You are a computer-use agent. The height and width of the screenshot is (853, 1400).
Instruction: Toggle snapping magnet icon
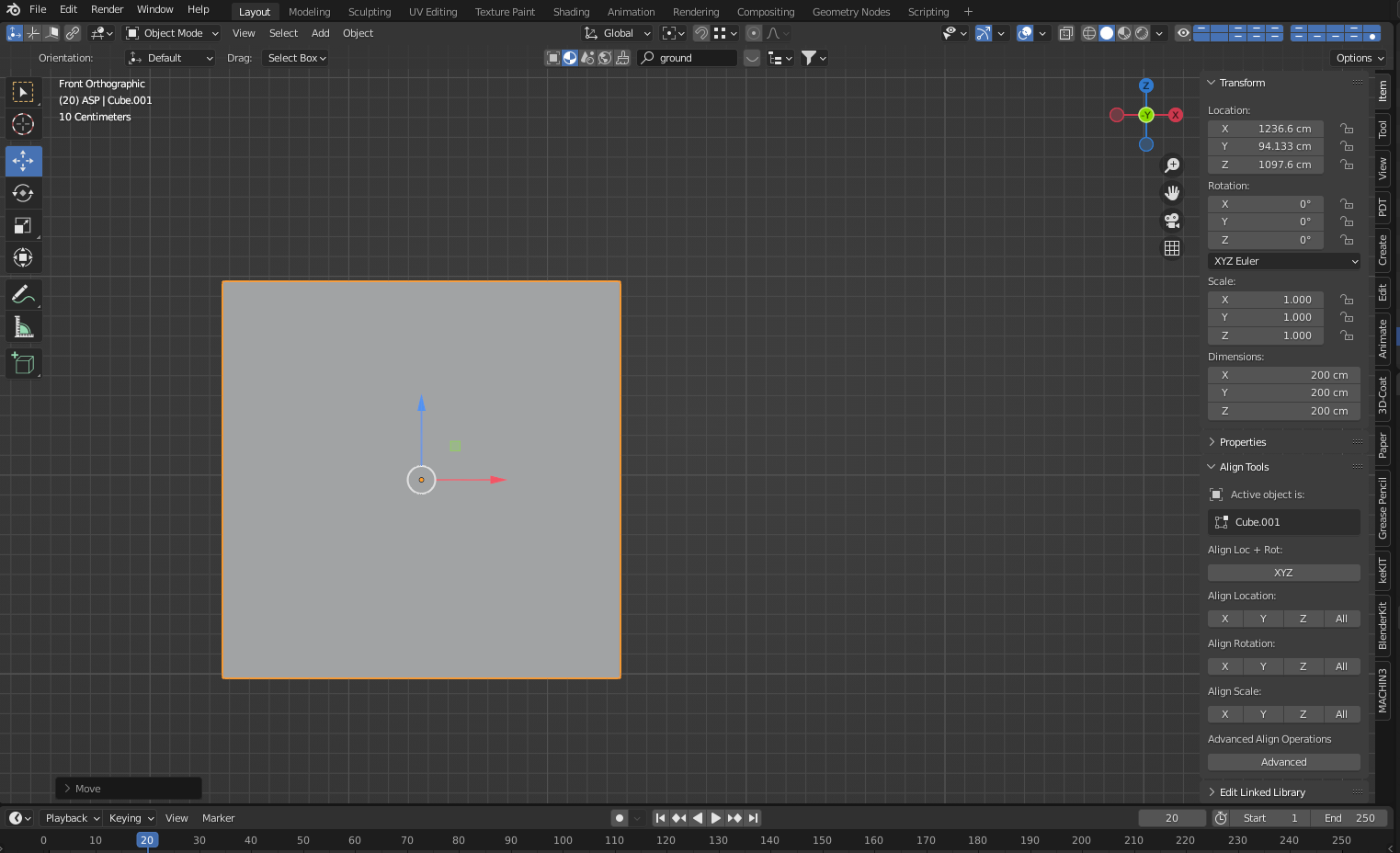point(701,33)
